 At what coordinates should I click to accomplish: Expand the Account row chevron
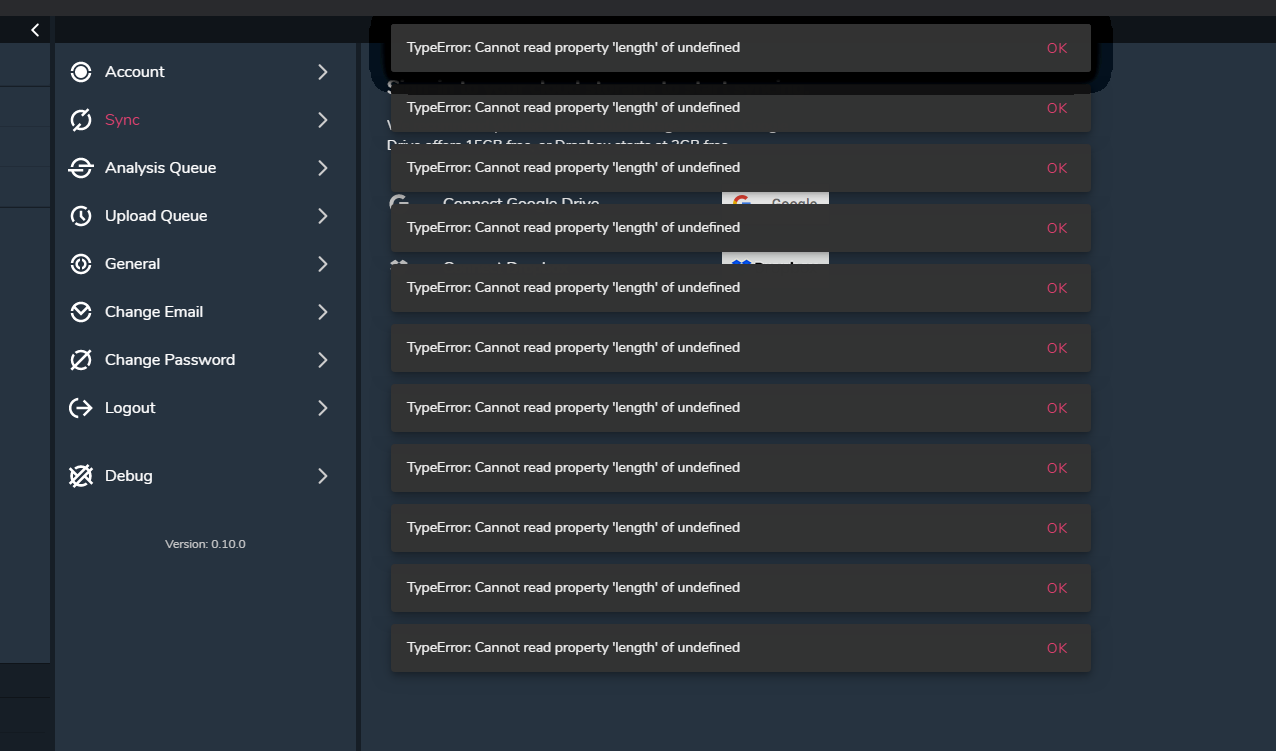pyautogui.click(x=322, y=72)
